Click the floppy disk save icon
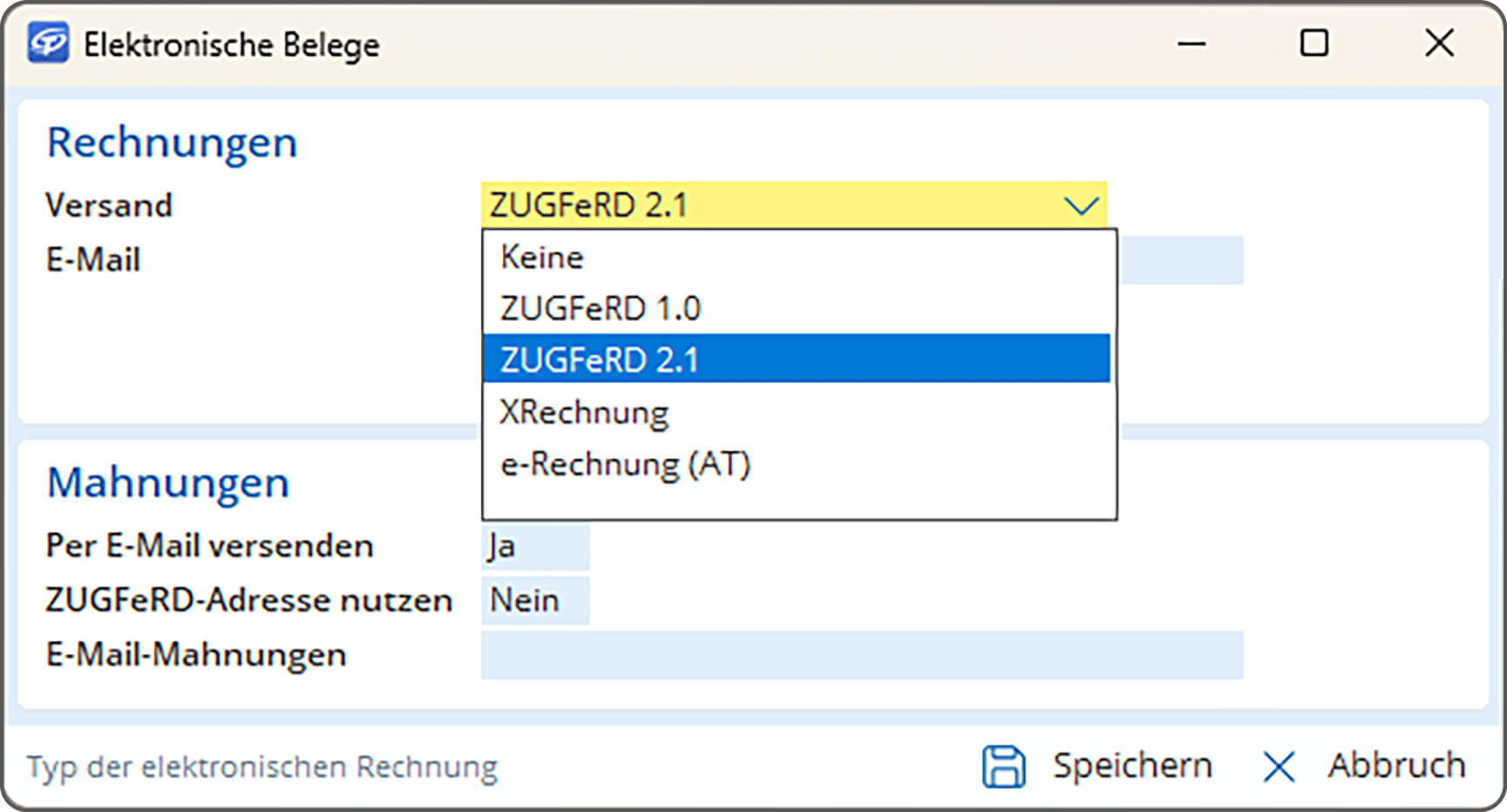 point(1003,767)
